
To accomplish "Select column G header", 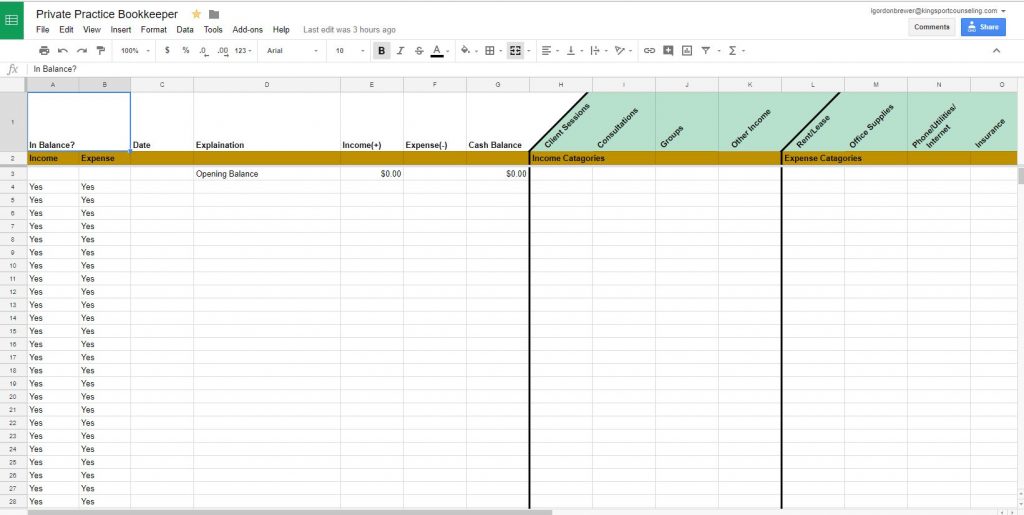I will [x=498, y=85].
